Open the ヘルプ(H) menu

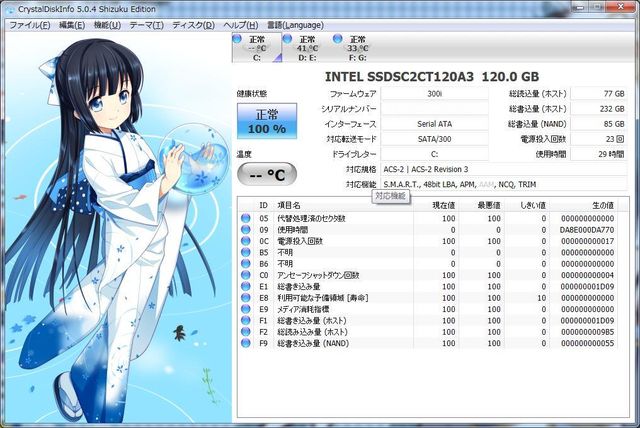tap(241, 25)
